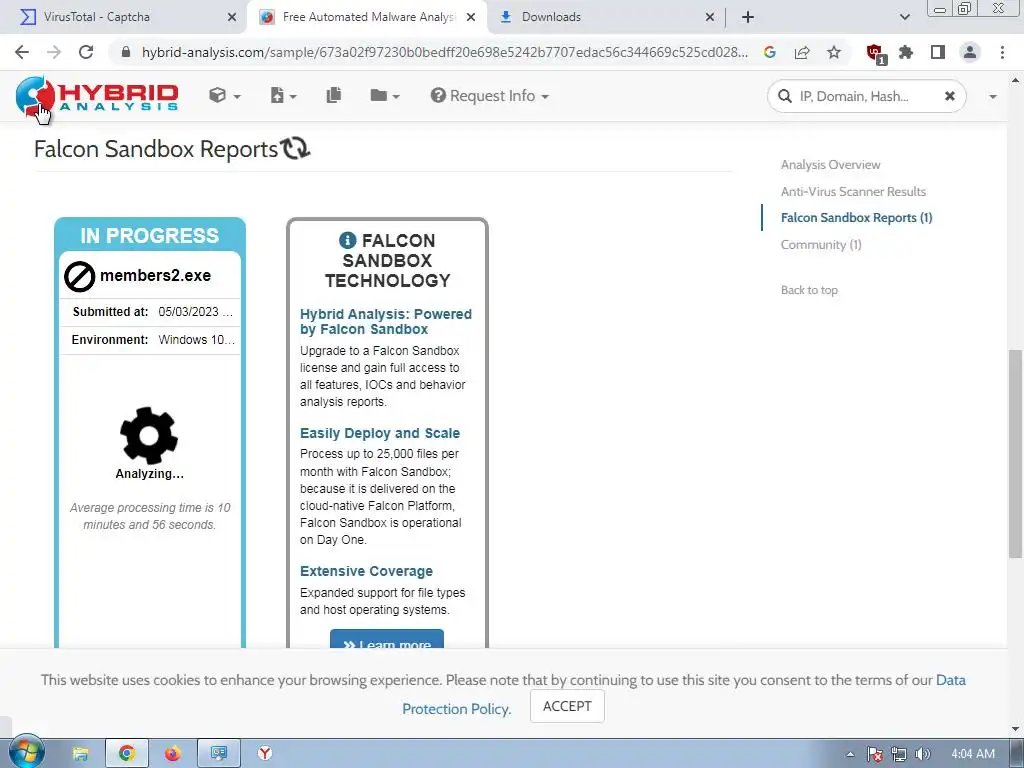Open the file submission dropdown icon
Screen dimensions: 1024x768
(283, 96)
